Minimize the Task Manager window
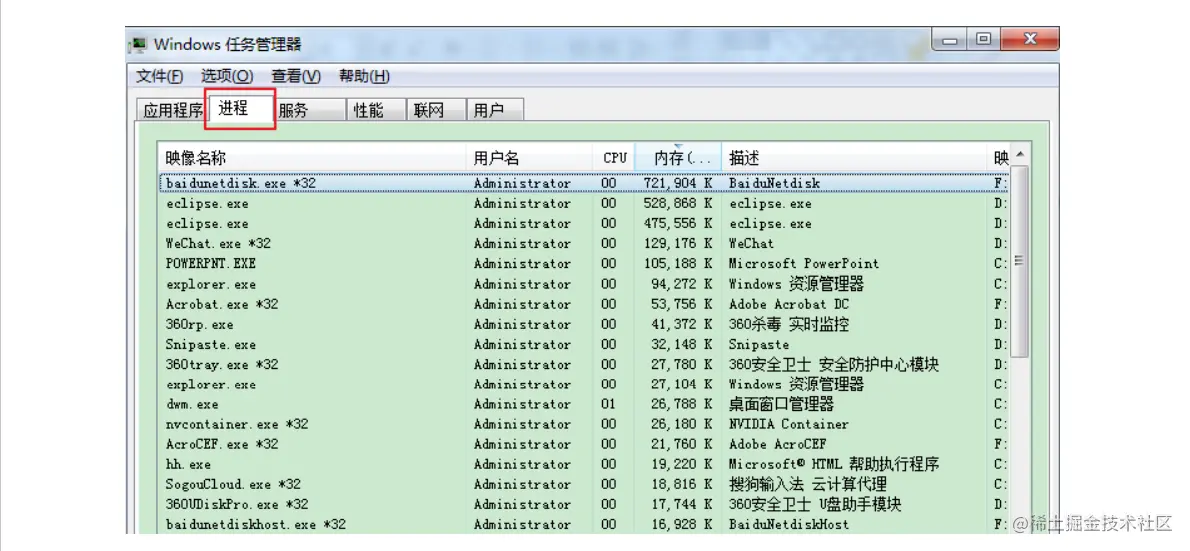This screenshot has width=1190, height=551. pyautogui.click(x=951, y=39)
